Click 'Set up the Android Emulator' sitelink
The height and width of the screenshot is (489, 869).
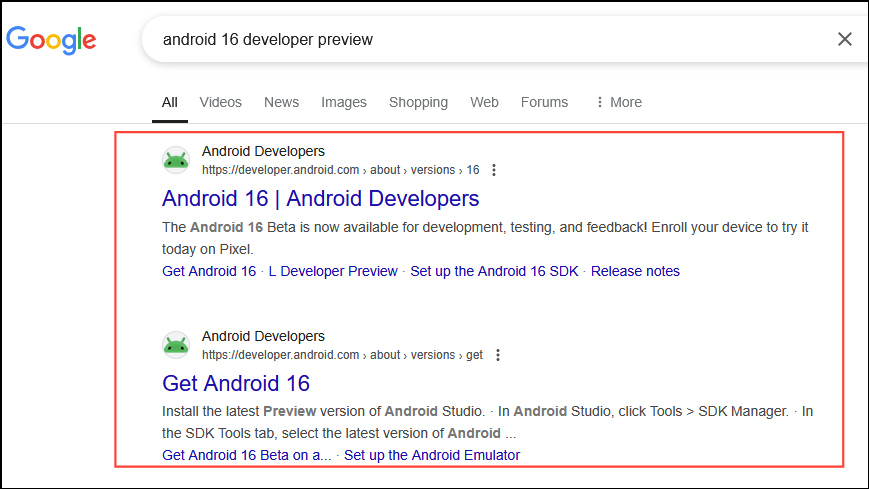click(432, 455)
